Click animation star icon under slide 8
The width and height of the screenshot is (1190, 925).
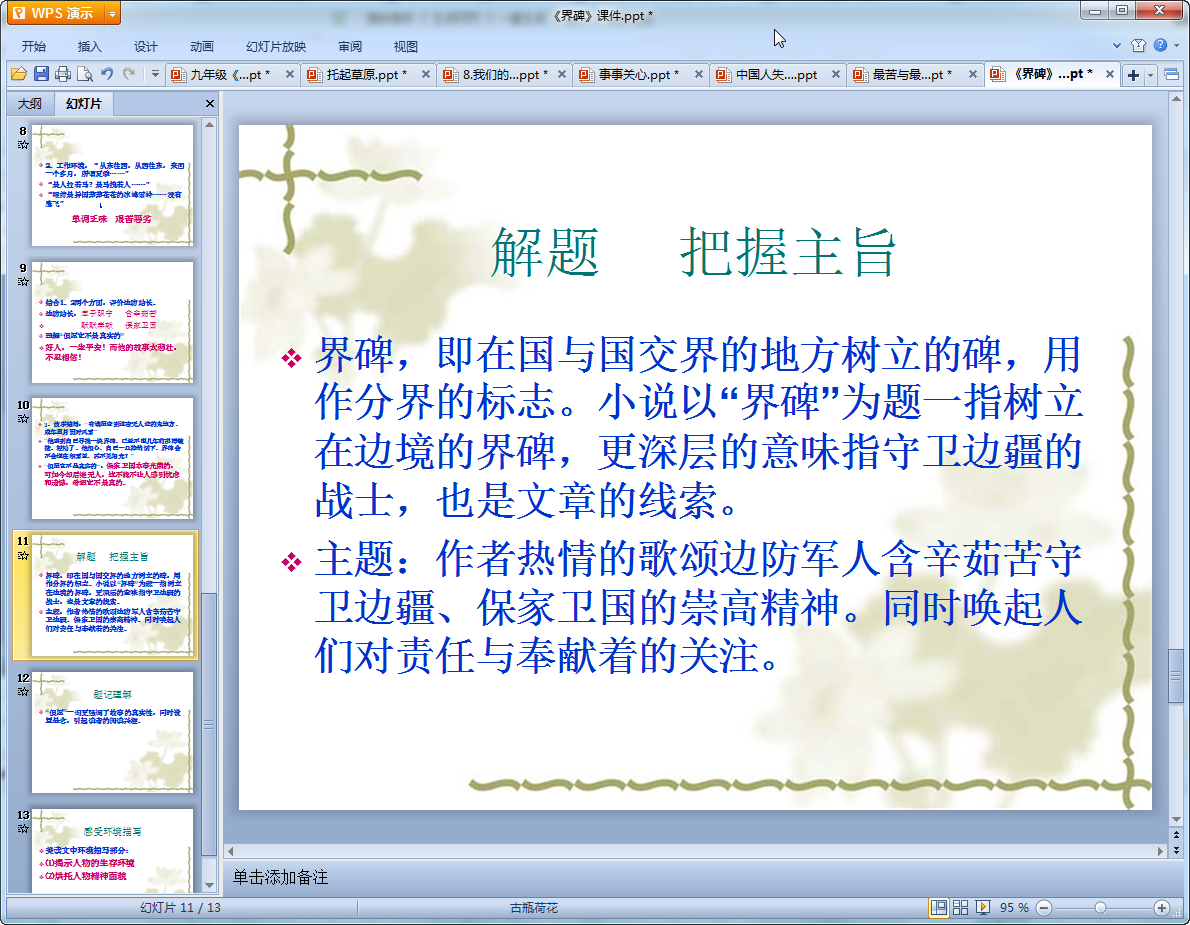pyautogui.click(x=23, y=145)
